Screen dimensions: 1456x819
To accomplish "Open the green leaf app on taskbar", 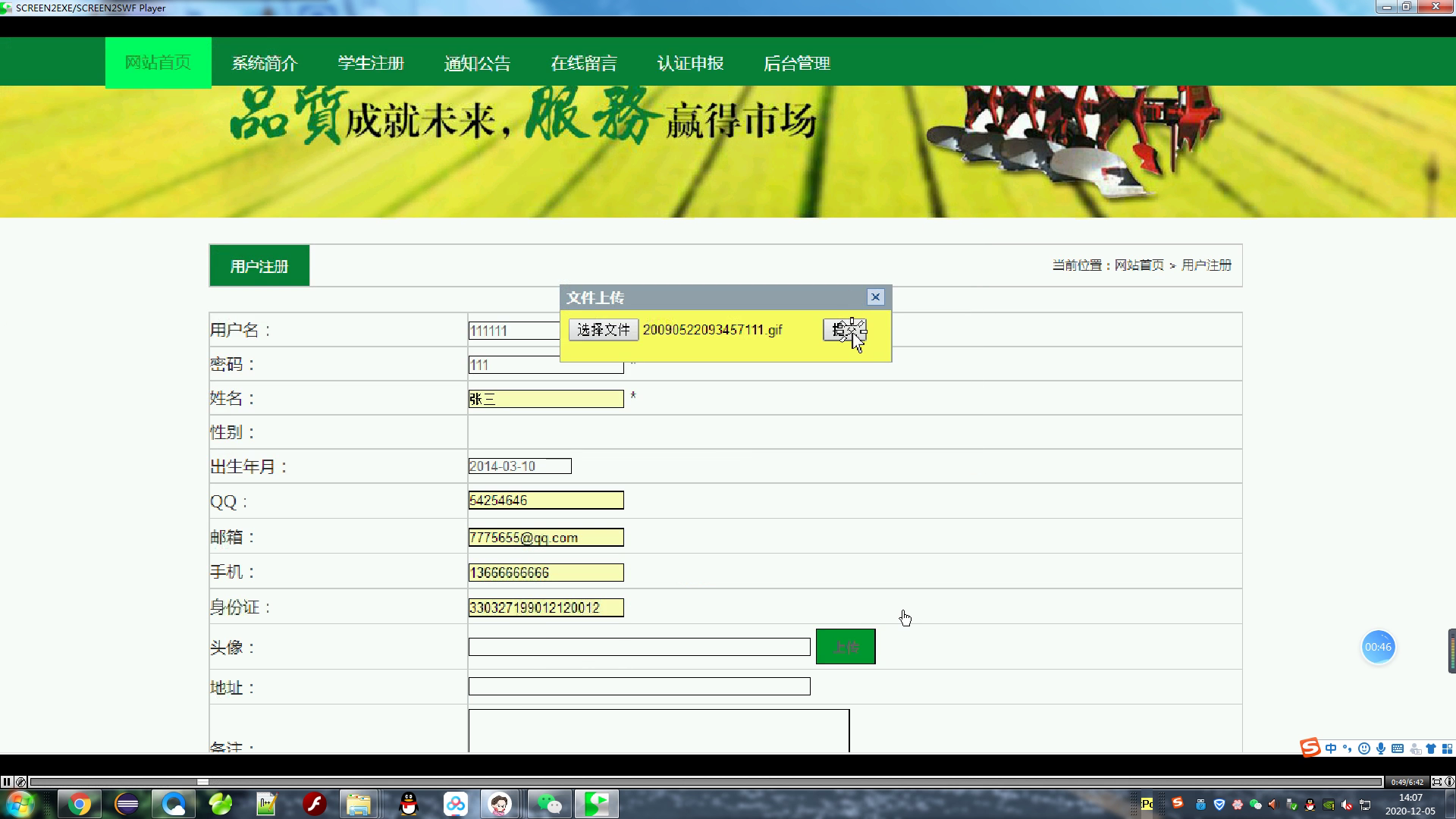I will [221, 804].
